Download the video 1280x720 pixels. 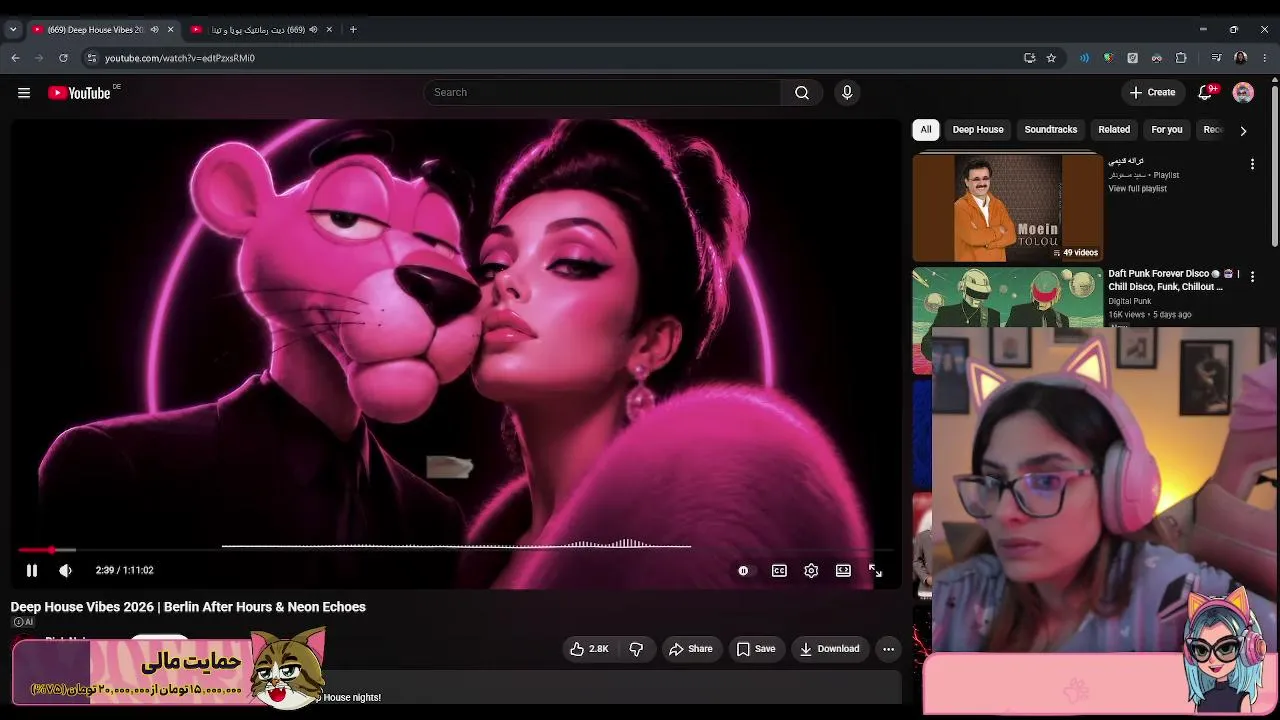[829, 649]
